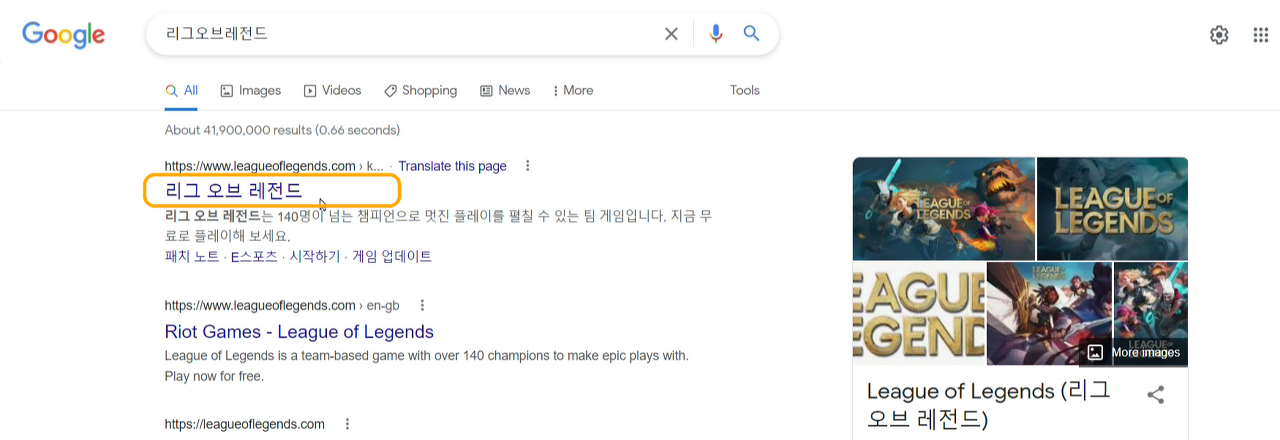Open Riot Games - League of Legends result

coord(299,331)
